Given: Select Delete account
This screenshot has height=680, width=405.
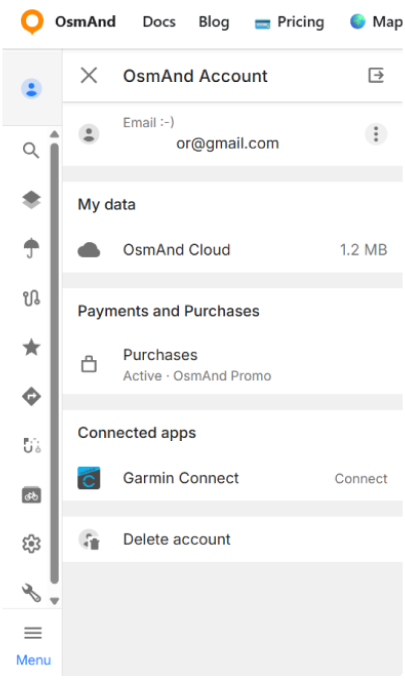Looking at the screenshot, I should point(232,539).
